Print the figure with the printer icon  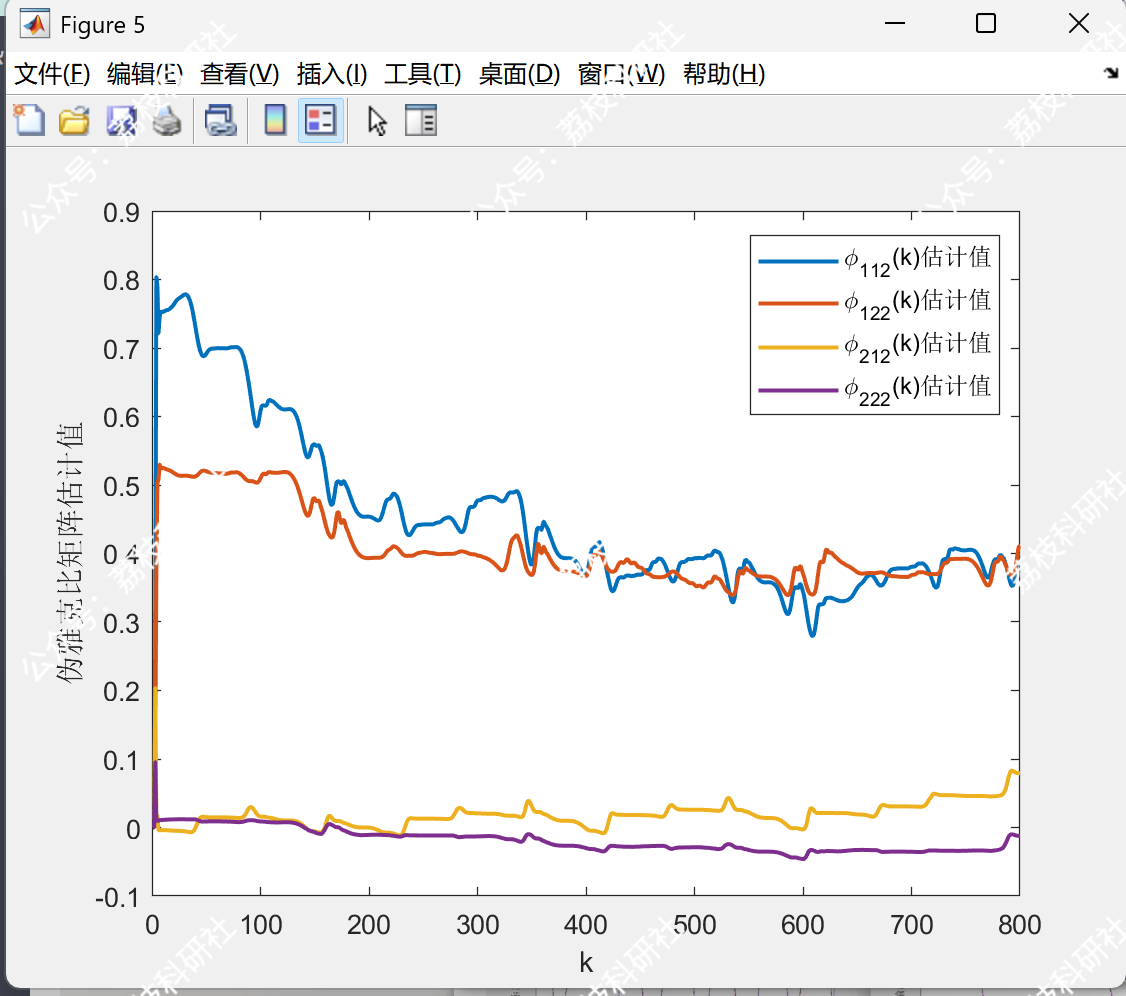(x=167, y=120)
